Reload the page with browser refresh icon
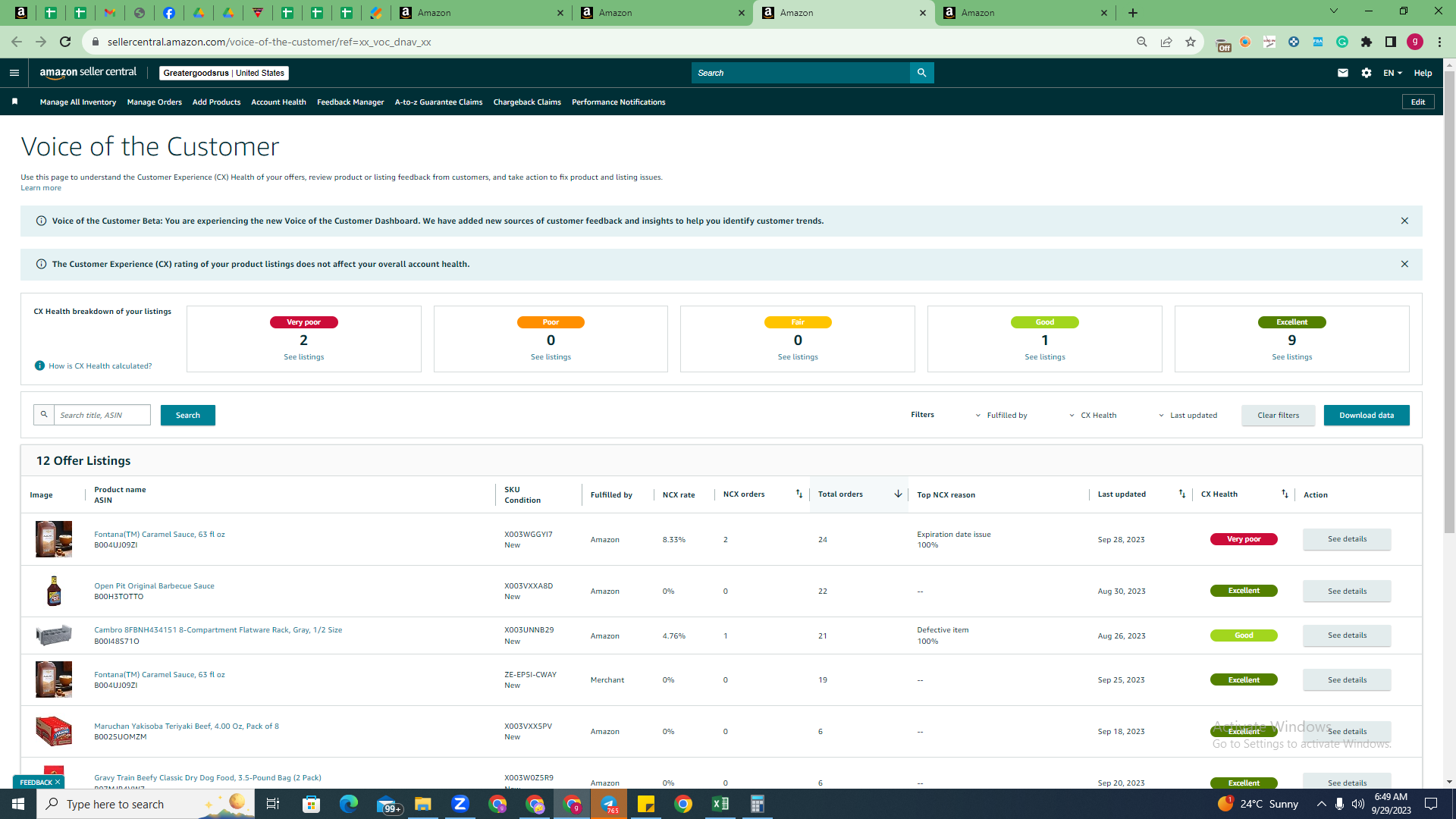The width and height of the screenshot is (1456, 819). (65, 42)
